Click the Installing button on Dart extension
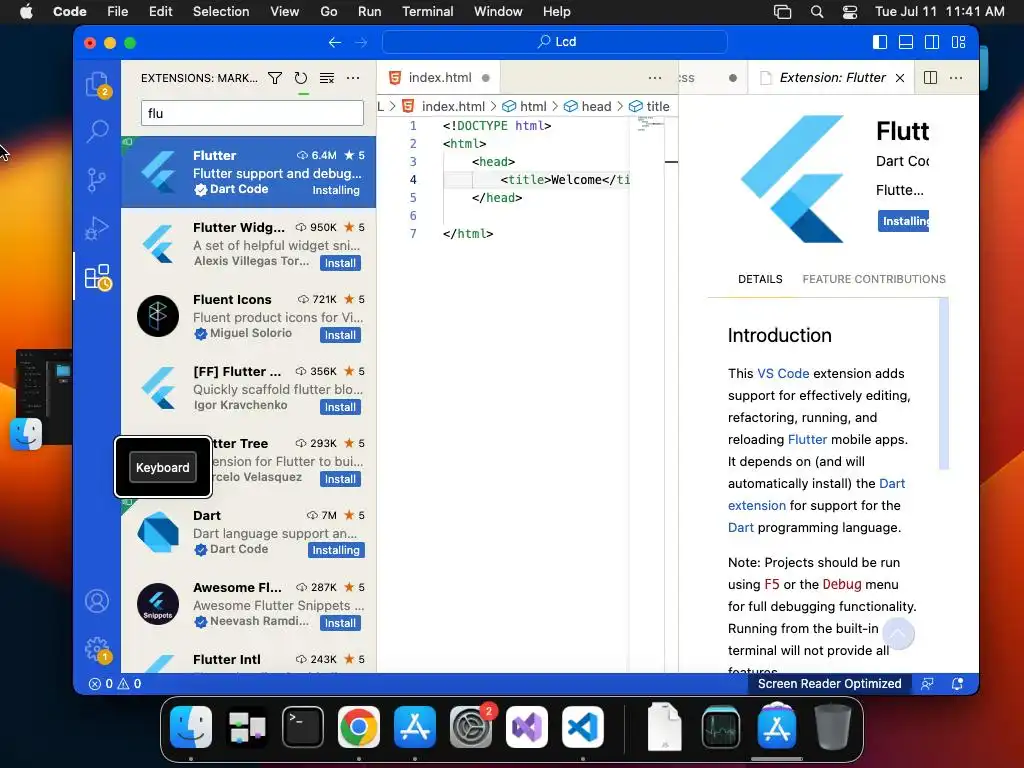1024x768 pixels. [x=336, y=551]
